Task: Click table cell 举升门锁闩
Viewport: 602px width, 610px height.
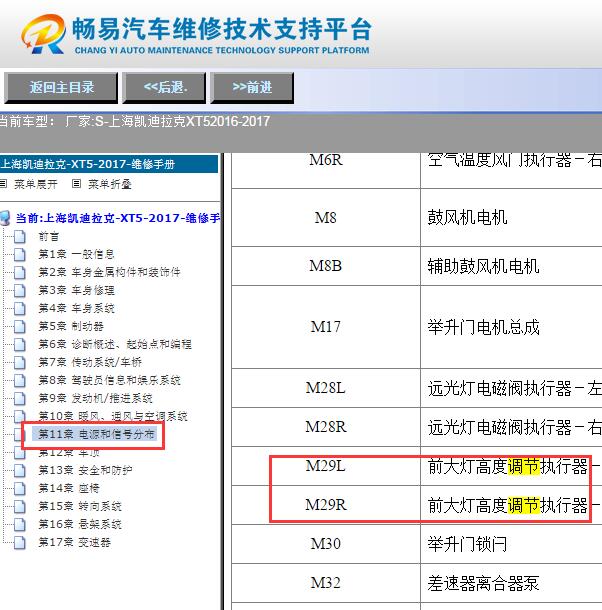Action: pyautogui.click(x=511, y=543)
